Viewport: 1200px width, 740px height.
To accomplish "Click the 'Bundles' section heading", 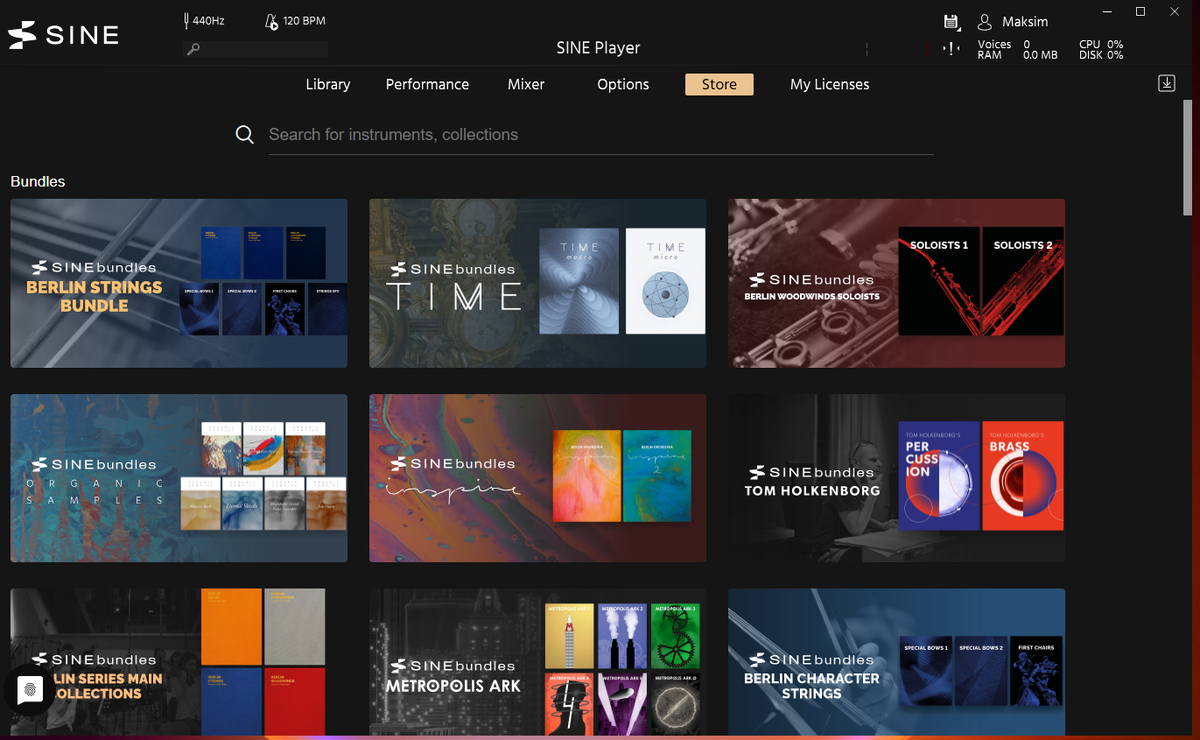I will (x=38, y=182).
